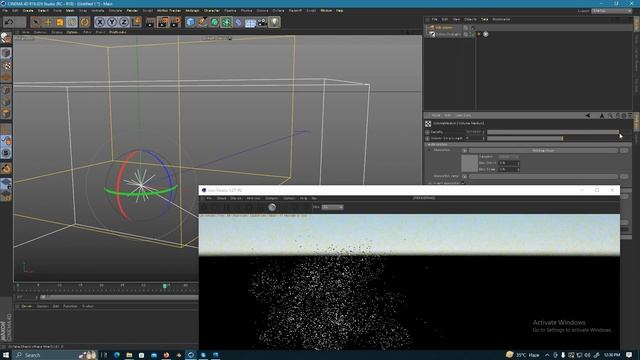
Task: Click the green Subdivision Surface generator icon
Action: click(x=214, y=22)
